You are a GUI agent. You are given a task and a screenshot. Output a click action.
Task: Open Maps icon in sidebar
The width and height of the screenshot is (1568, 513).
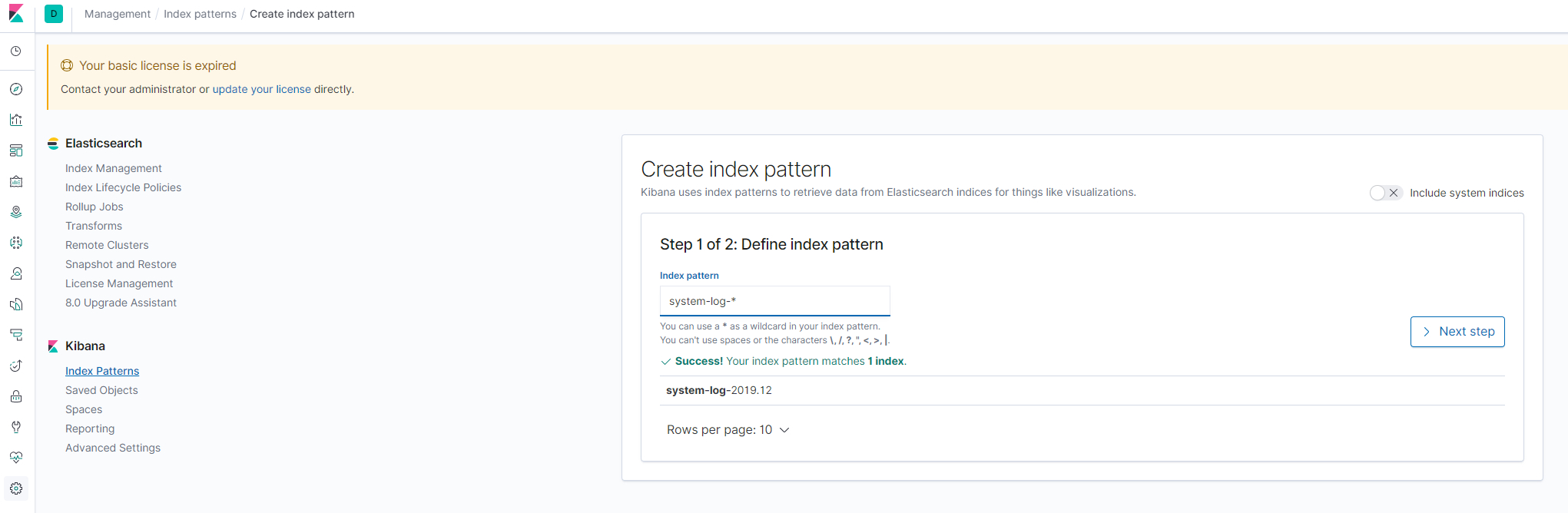(16, 212)
